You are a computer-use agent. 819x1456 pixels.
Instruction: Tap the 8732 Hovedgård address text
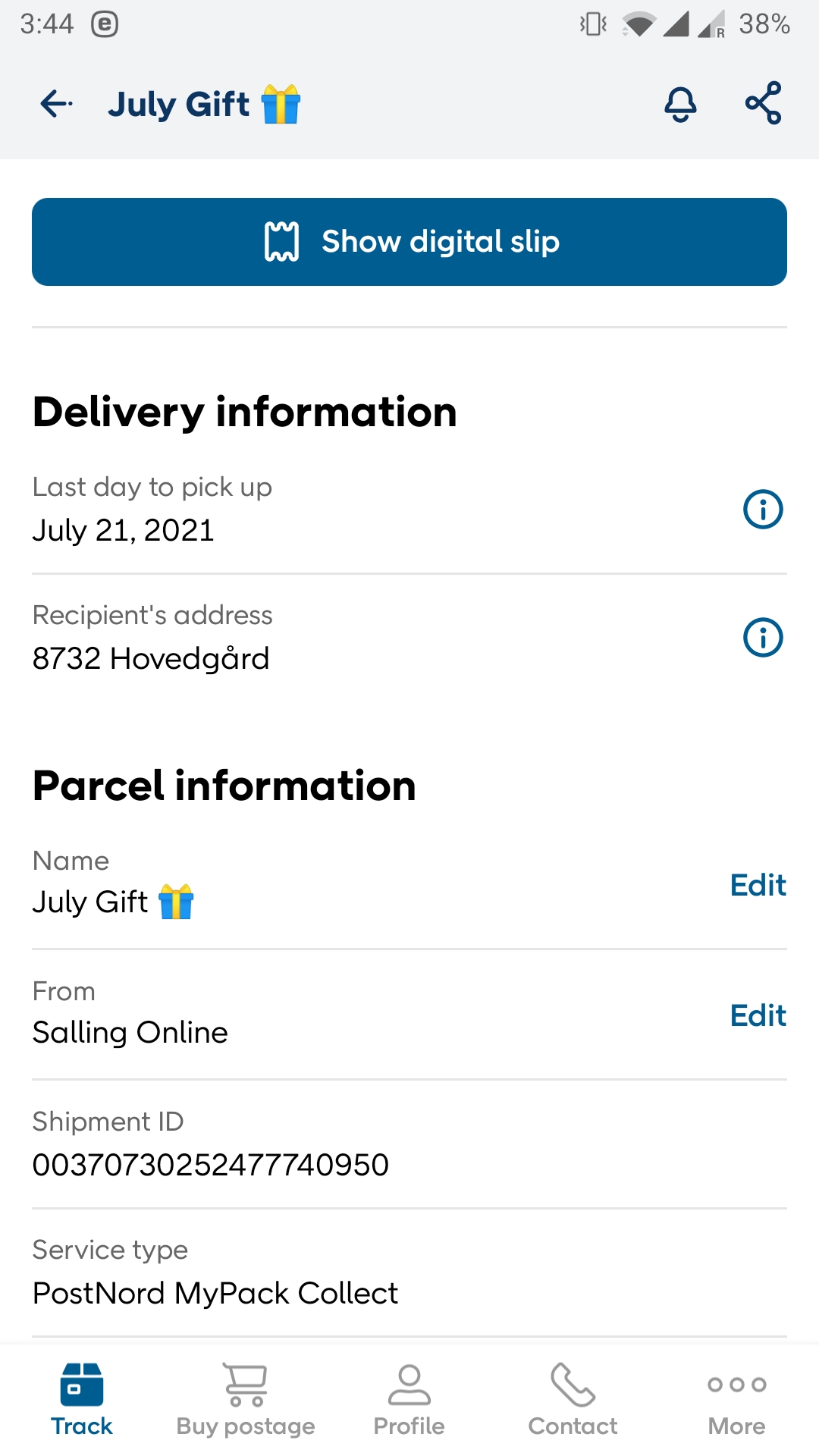tap(151, 658)
